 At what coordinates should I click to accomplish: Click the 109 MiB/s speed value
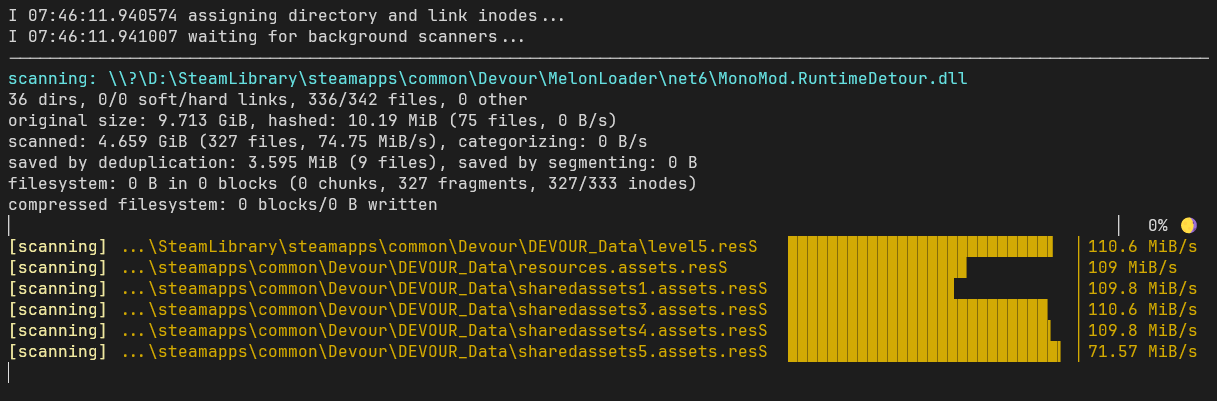tap(1132, 267)
